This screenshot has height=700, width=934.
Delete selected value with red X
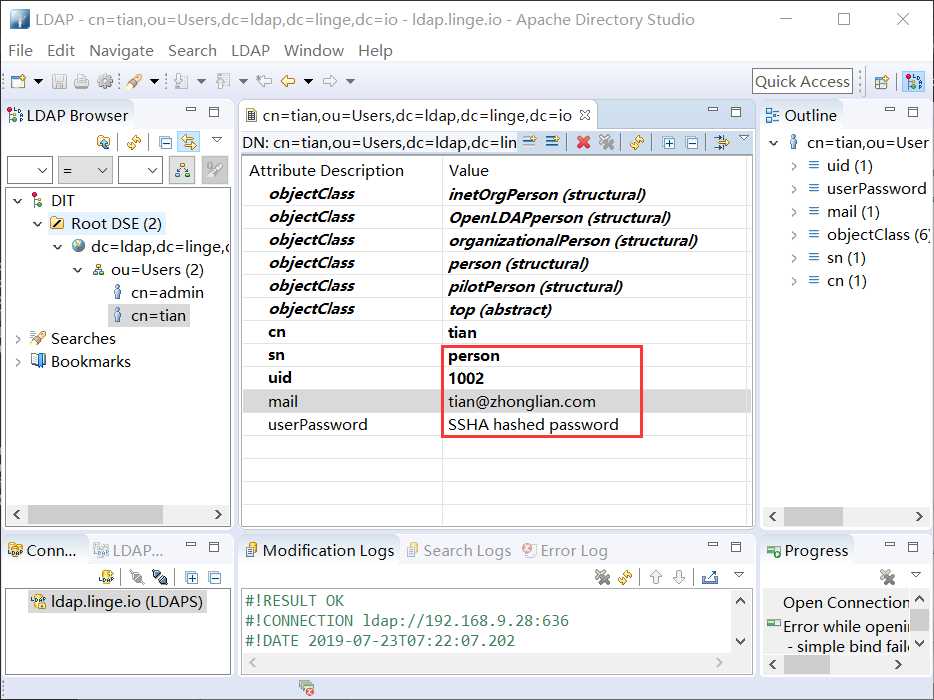pos(584,142)
